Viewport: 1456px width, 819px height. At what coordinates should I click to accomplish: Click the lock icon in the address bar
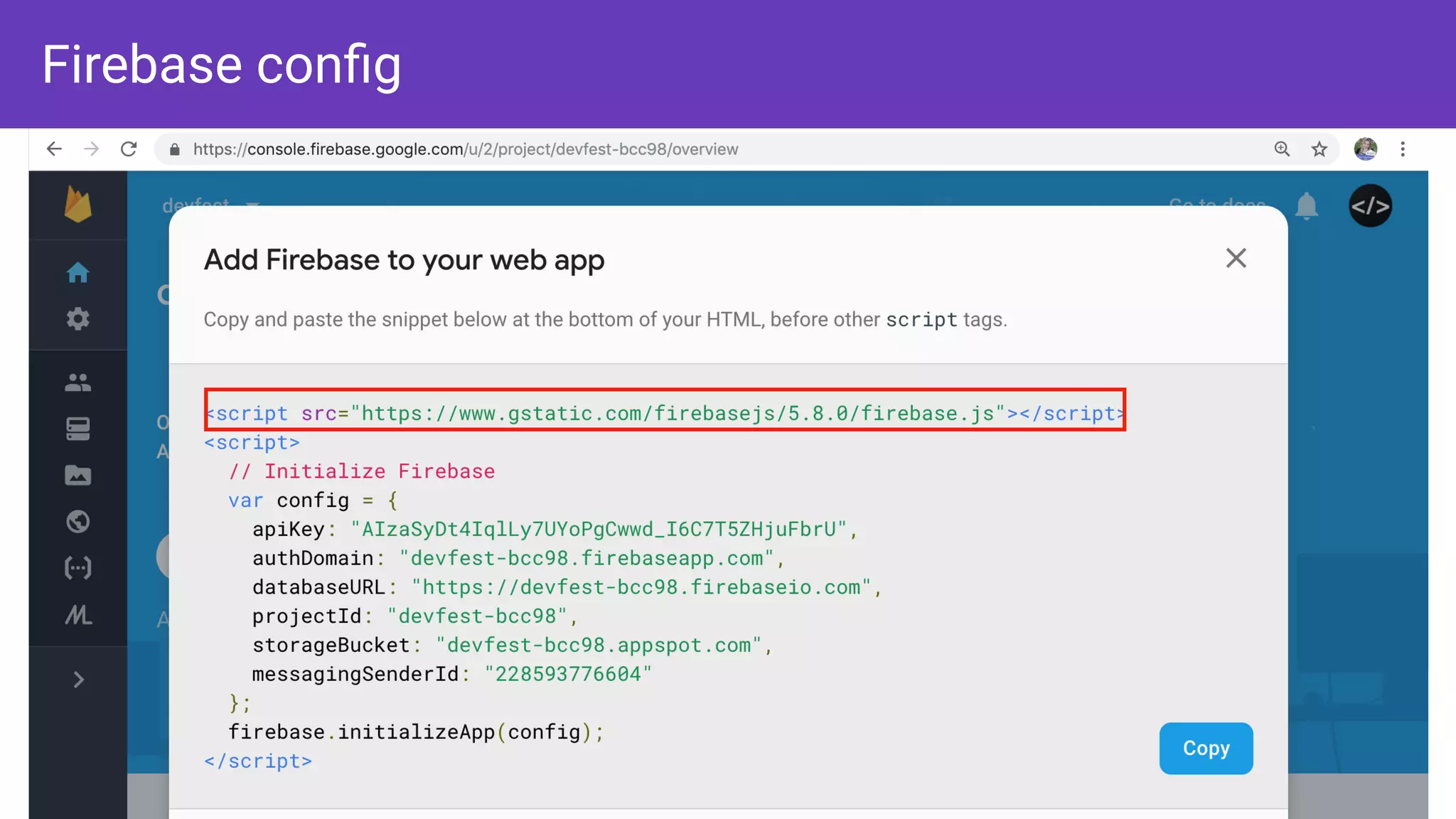174,149
